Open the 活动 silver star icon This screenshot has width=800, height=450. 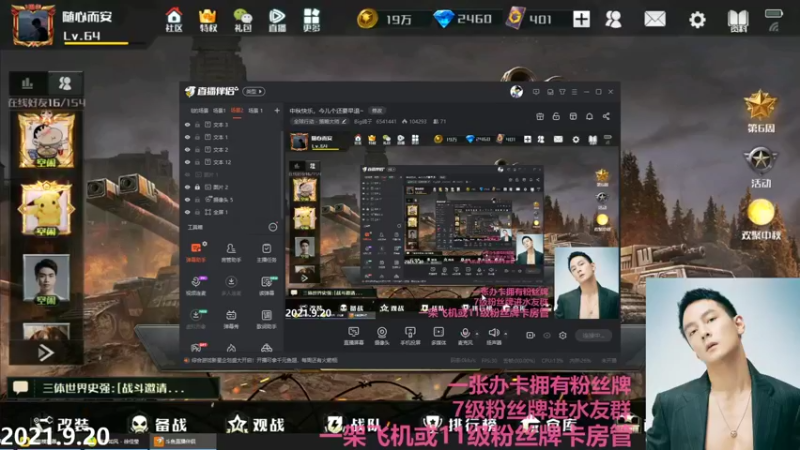(x=760, y=167)
